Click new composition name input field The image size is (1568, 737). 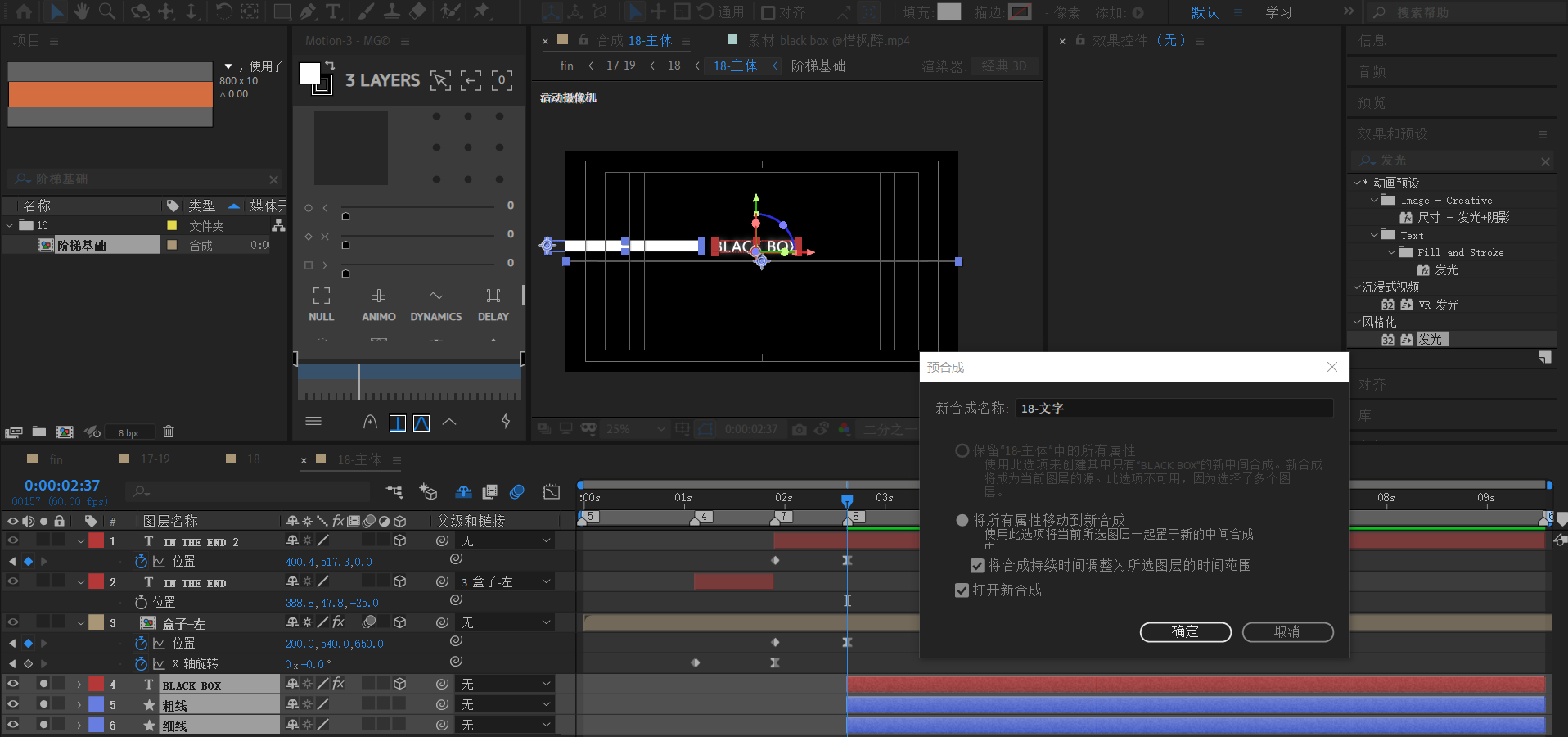[x=1174, y=408]
